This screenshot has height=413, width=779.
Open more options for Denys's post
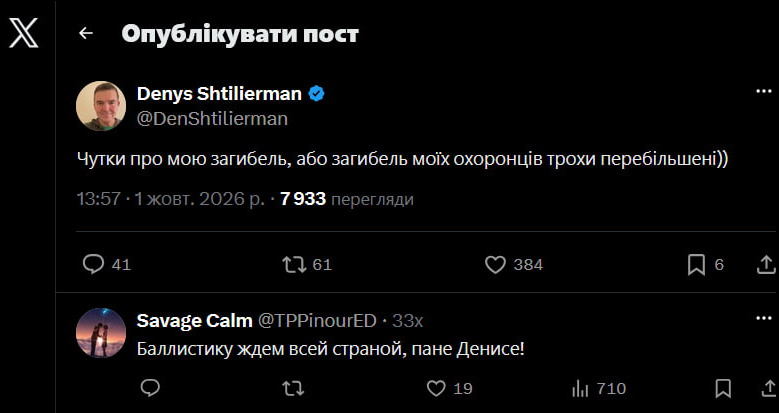coord(763,91)
